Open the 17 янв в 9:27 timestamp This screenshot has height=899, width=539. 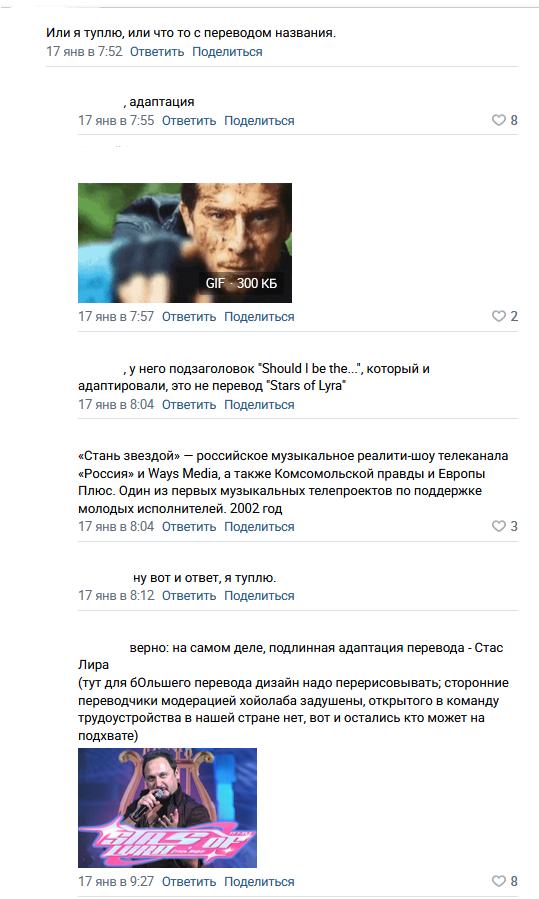click(116, 881)
